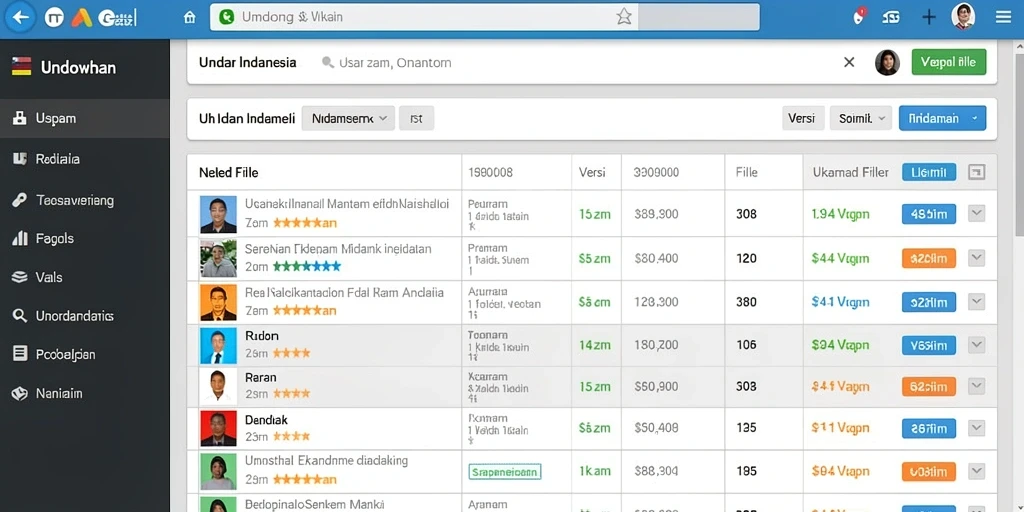The width and height of the screenshot is (1024, 512).
Task: Open Fagols in the sidebar
Action: [85, 238]
